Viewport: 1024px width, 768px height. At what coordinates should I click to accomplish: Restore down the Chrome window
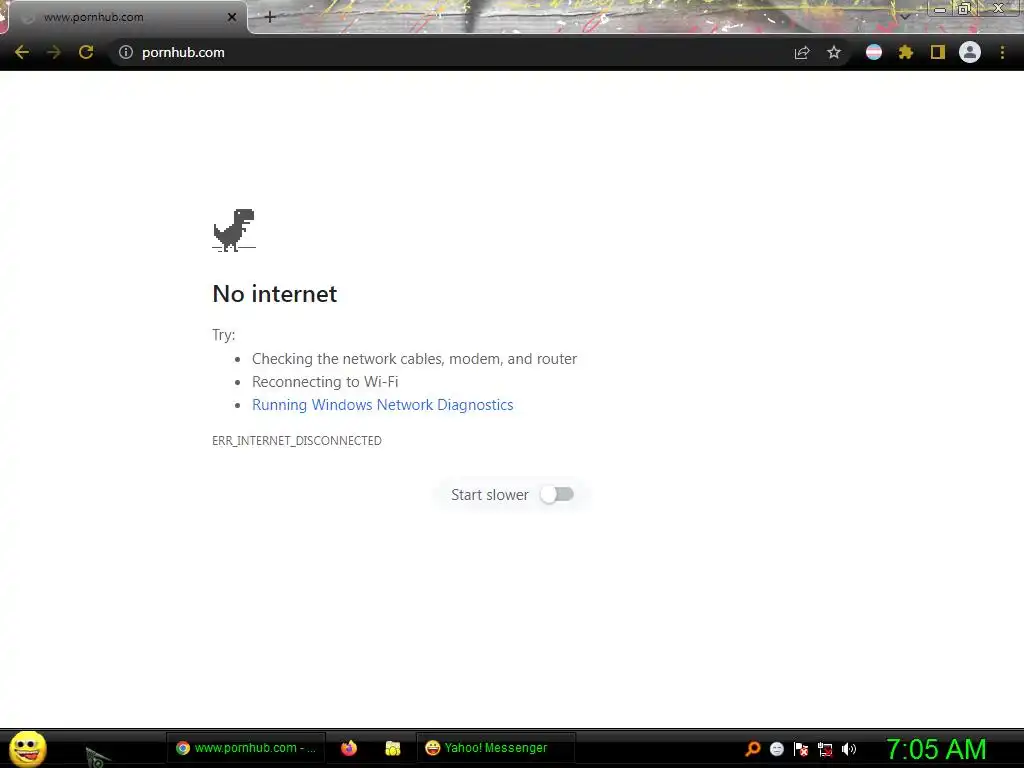tap(963, 9)
